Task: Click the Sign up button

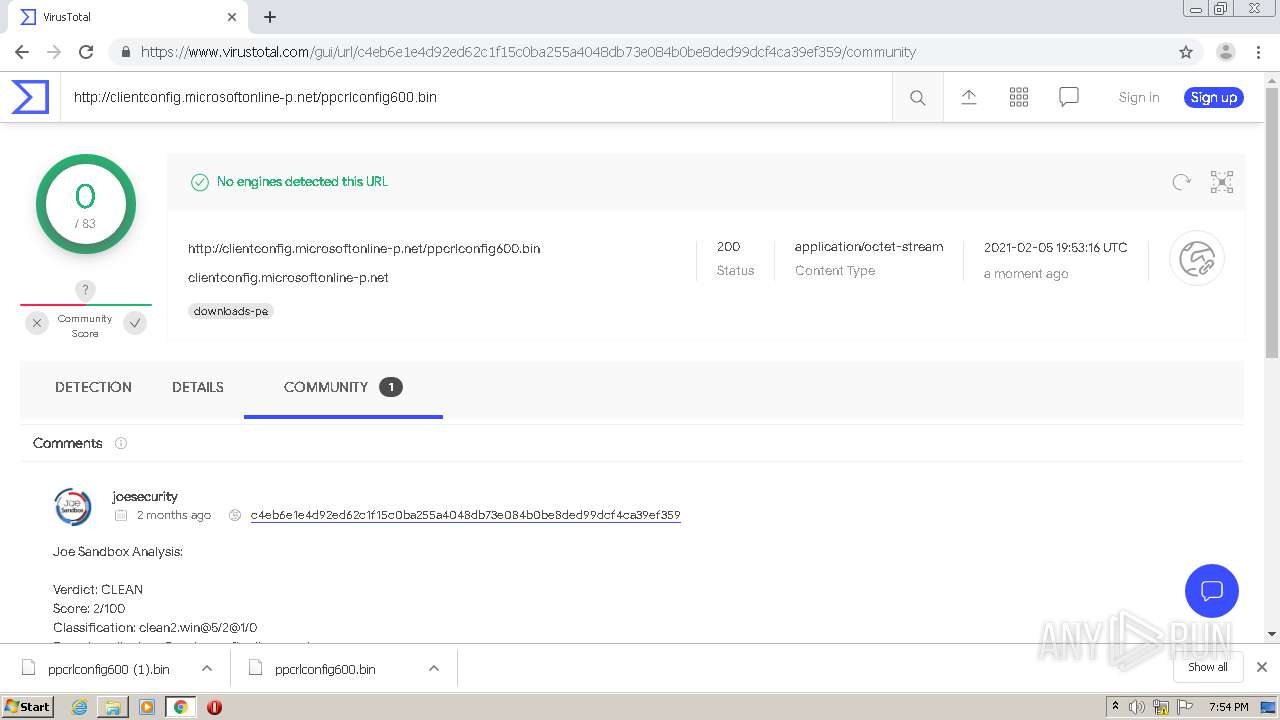Action: tap(1214, 97)
